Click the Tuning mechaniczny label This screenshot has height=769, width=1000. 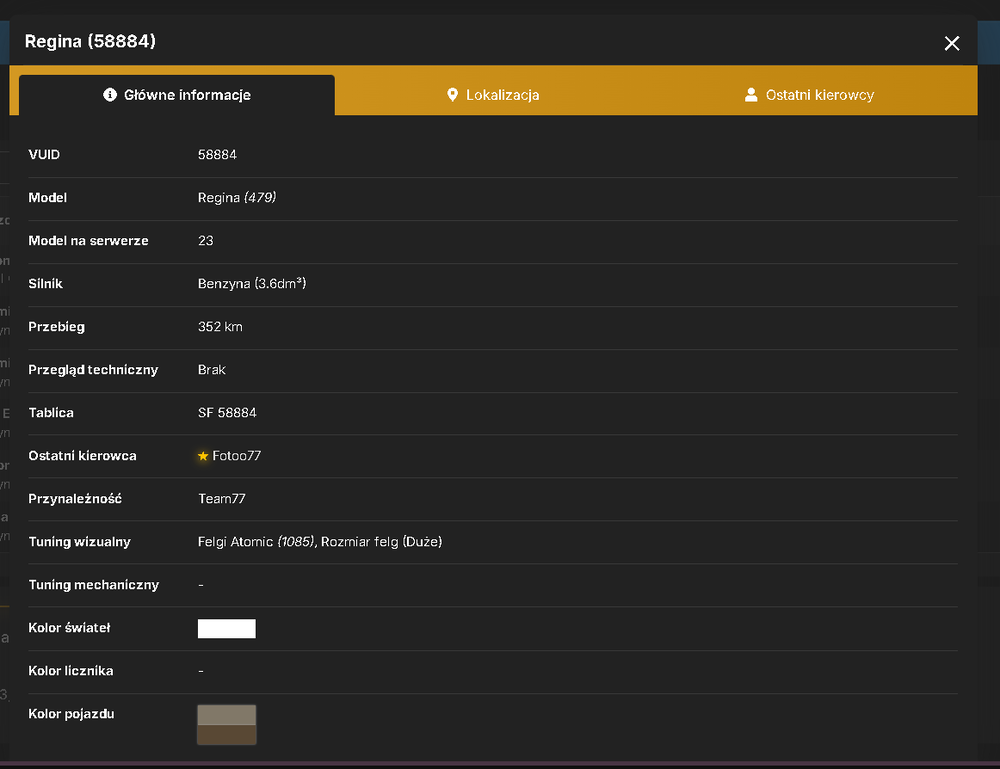pos(94,585)
